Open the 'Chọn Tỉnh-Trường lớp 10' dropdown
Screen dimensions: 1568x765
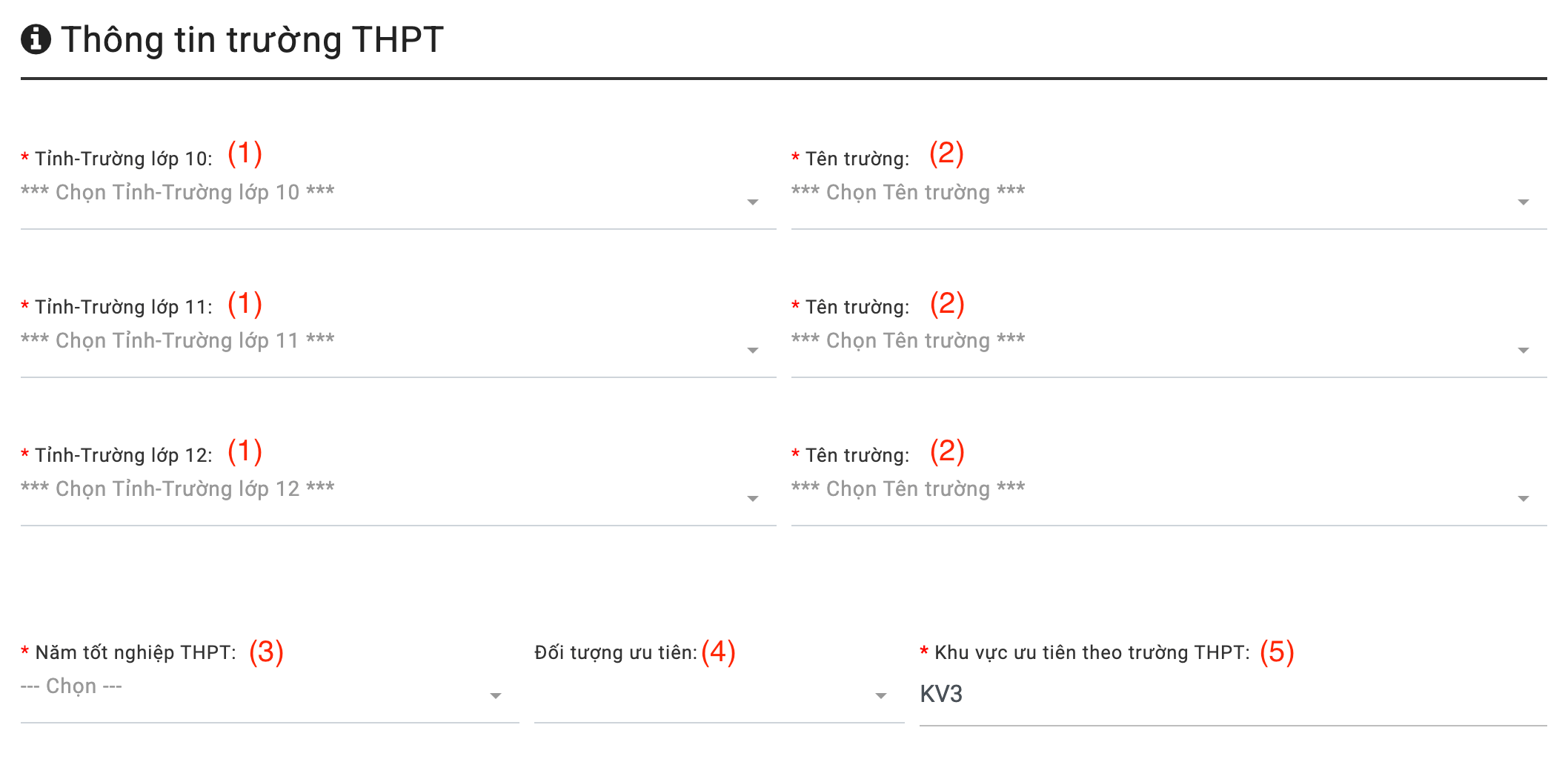coord(178,193)
